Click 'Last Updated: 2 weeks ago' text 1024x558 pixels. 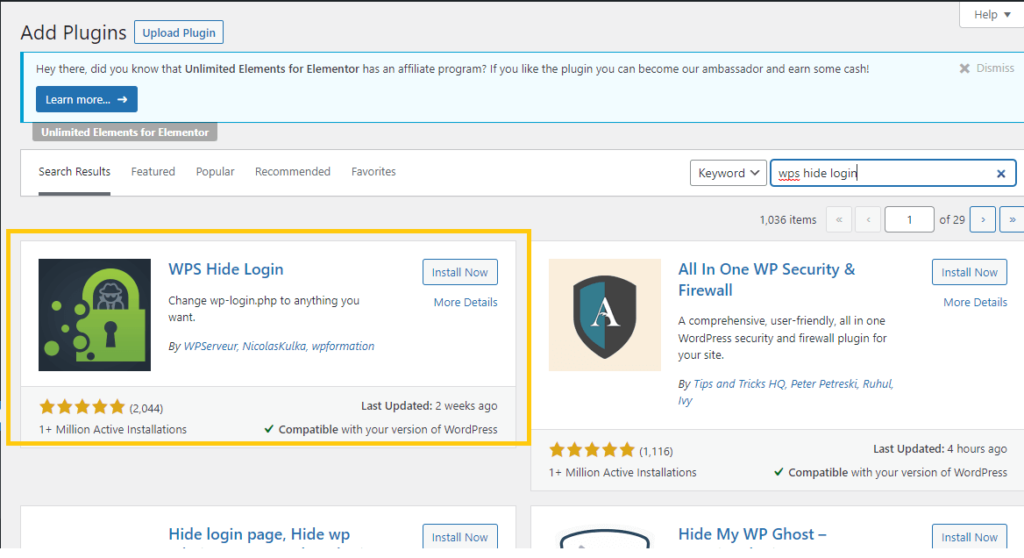coord(429,406)
